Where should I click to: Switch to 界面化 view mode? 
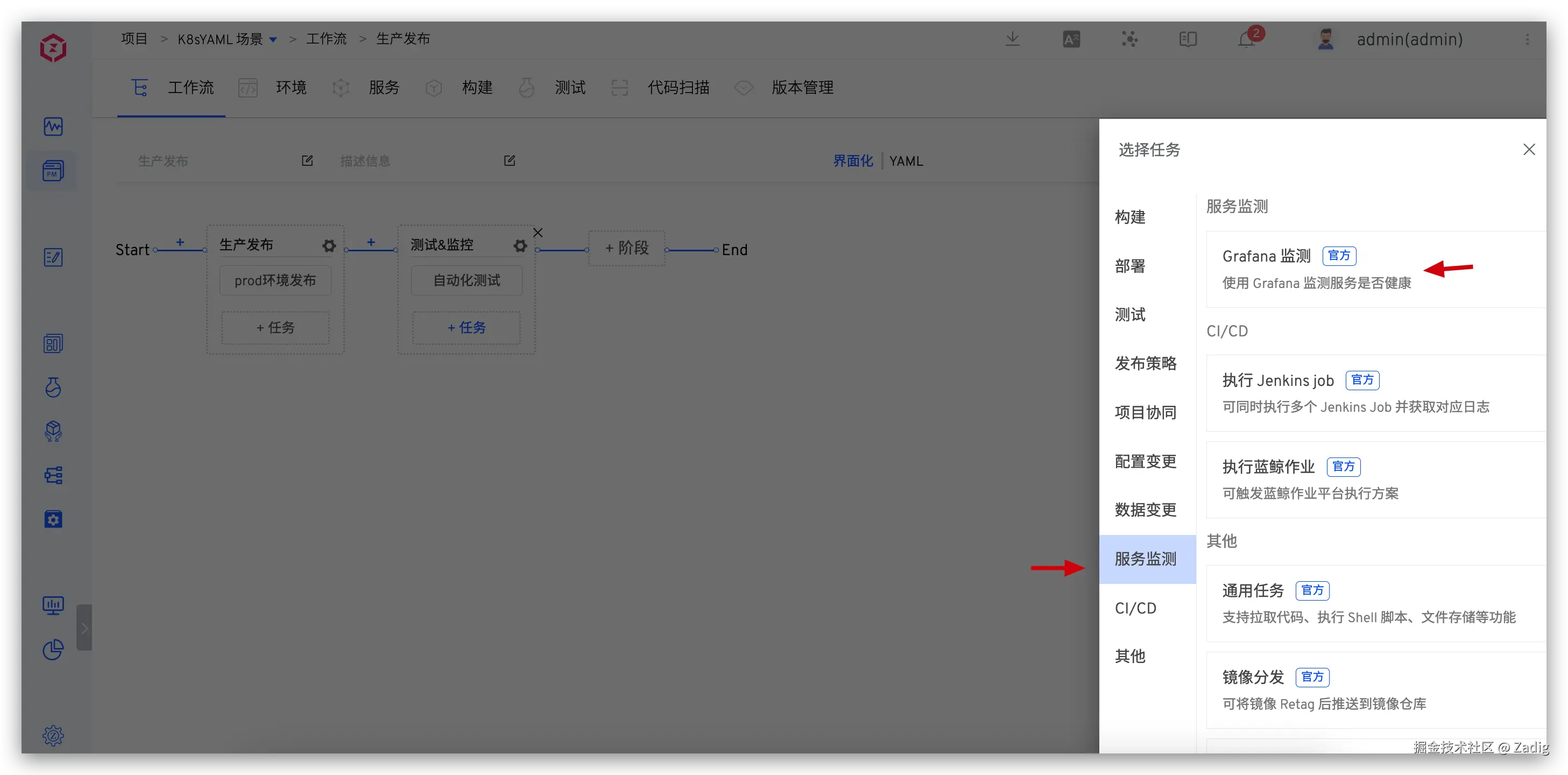pyautogui.click(x=852, y=161)
